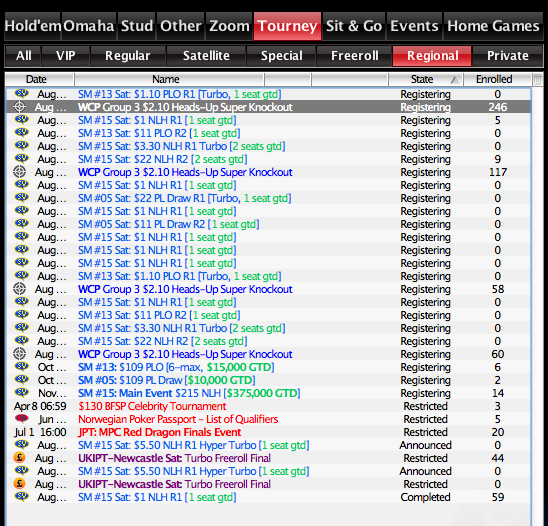Click the Name column header

(166, 79)
